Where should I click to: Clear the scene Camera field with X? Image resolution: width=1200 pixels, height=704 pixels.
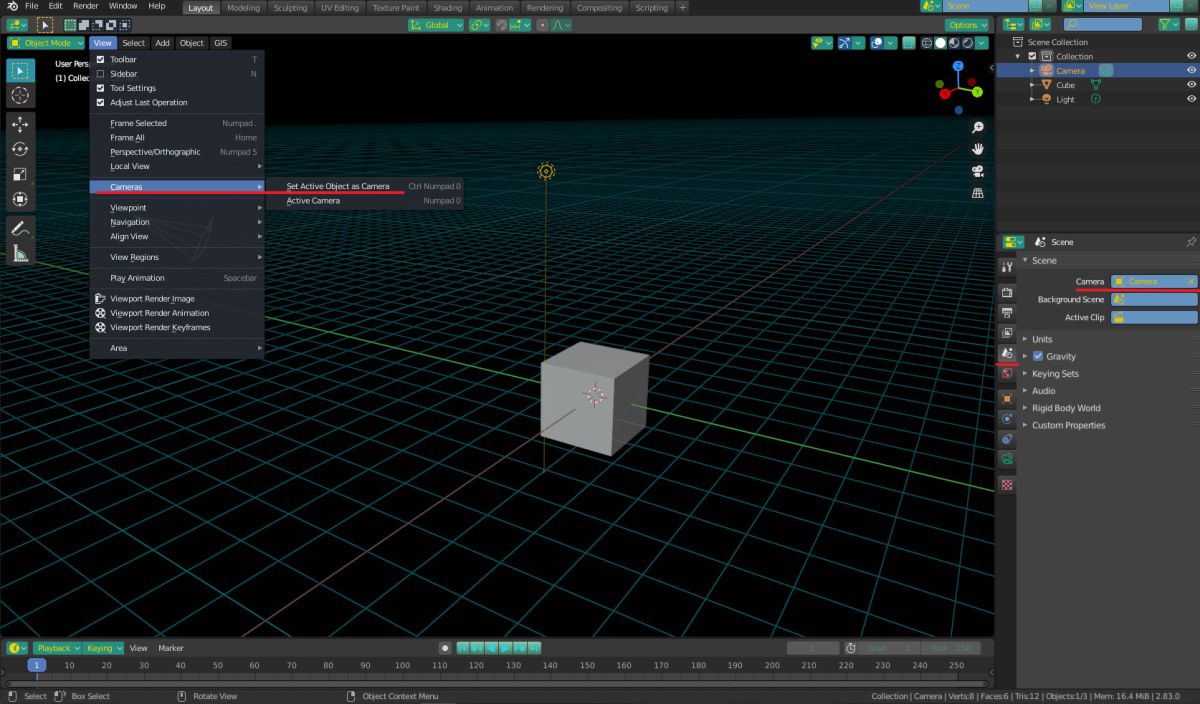(1190, 282)
